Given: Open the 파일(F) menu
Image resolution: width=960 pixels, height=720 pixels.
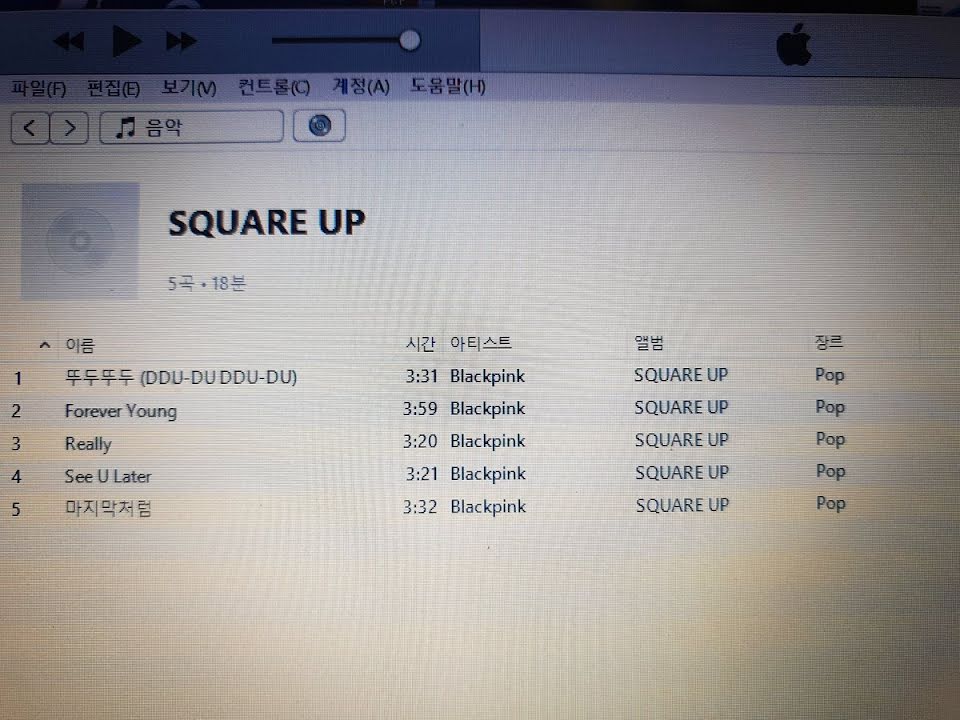Looking at the screenshot, I should click(39, 89).
